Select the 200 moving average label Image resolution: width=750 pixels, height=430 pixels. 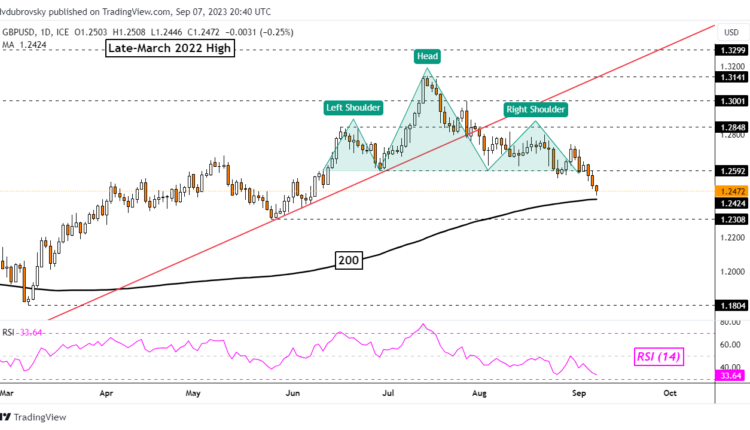[348, 261]
